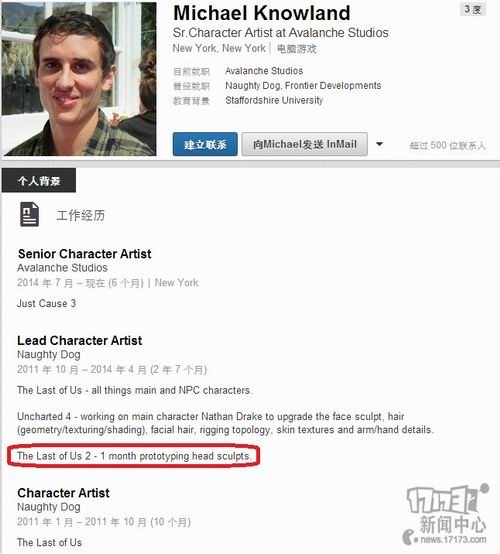Image resolution: width=500 pixels, height=554 pixels.
Task: Click the 17173 news watermark logo
Action: point(445,514)
